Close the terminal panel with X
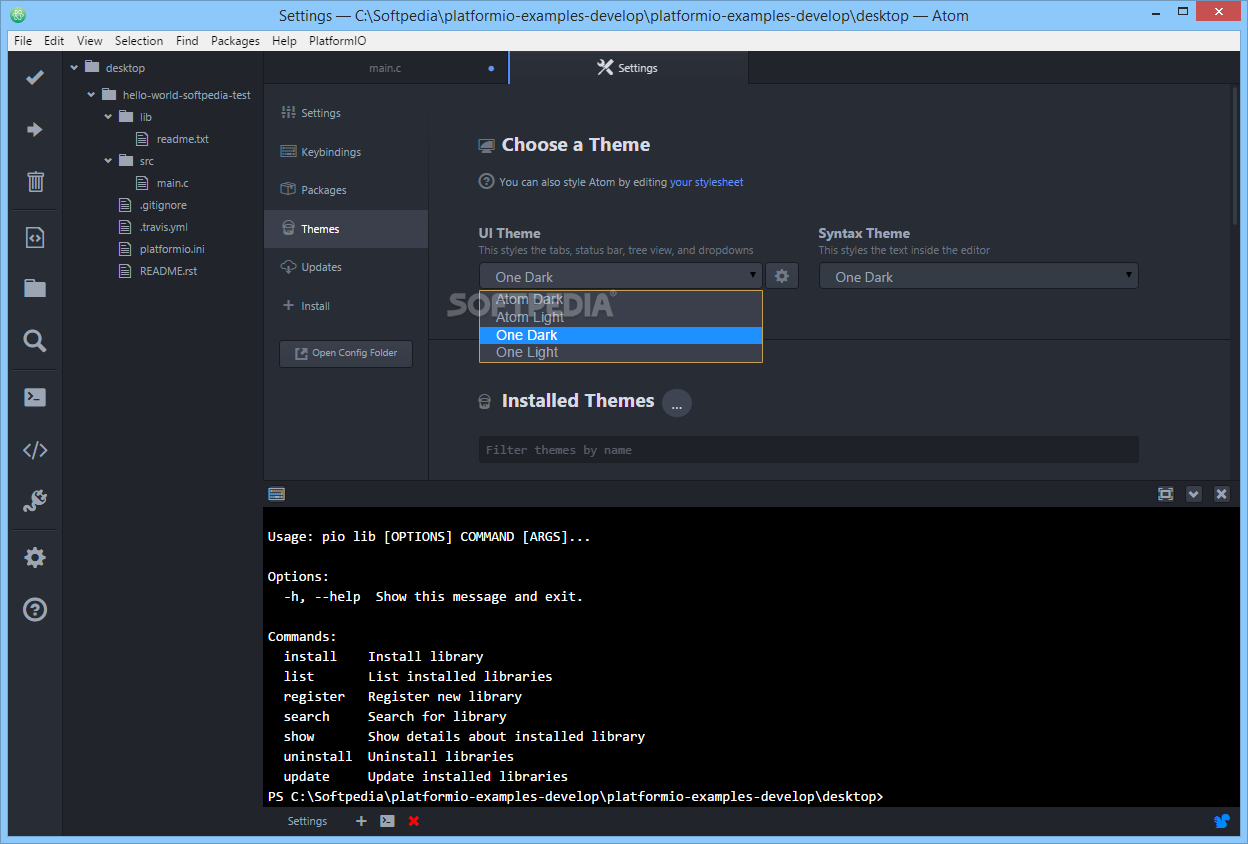This screenshot has height=844, width=1248. point(1221,494)
